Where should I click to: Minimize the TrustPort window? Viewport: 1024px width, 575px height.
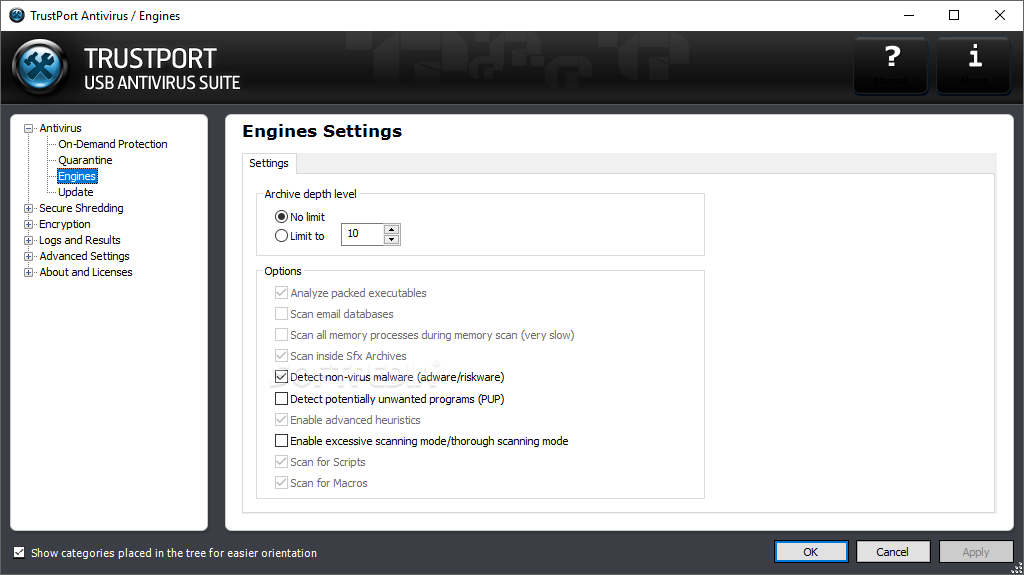908,15
